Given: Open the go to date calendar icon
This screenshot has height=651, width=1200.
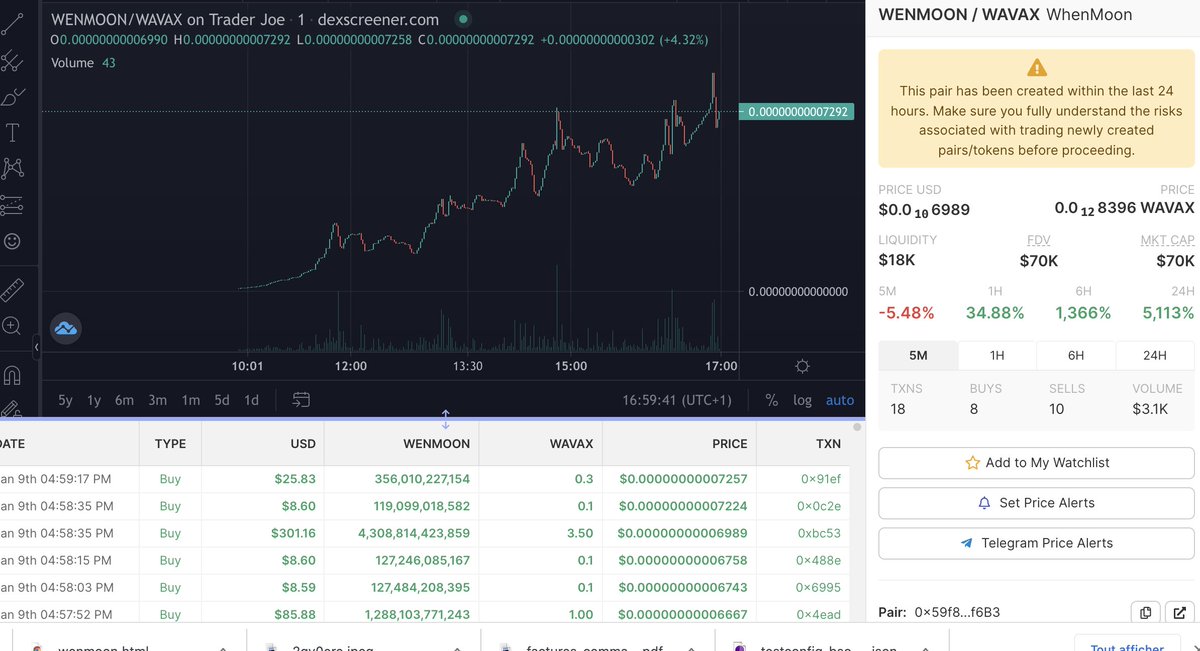Looking at the screenshot, I should [x=301, y=400].
